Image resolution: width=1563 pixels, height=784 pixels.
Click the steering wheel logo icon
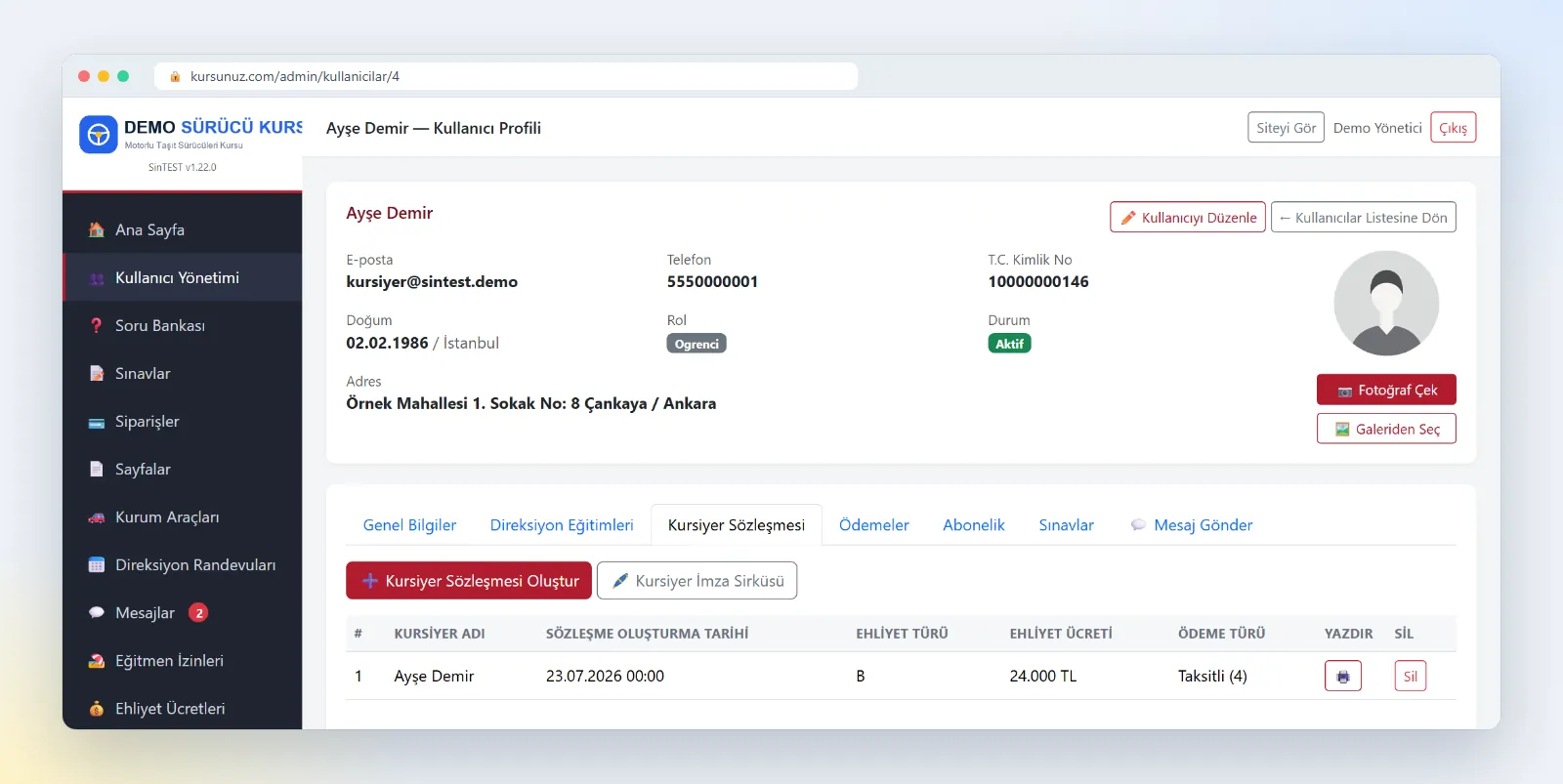[x=99, y=135]
